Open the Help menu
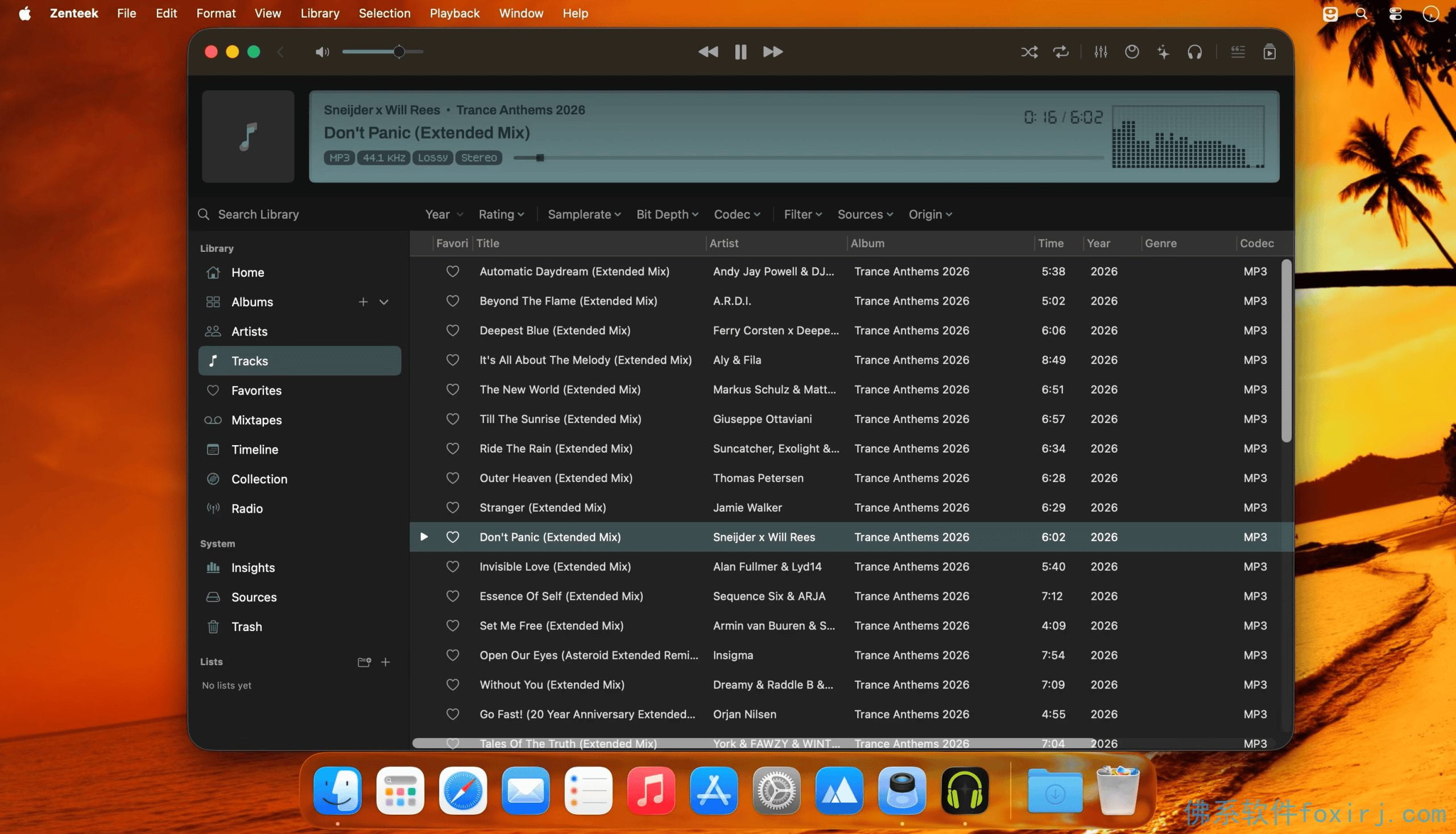 point(576,13)
